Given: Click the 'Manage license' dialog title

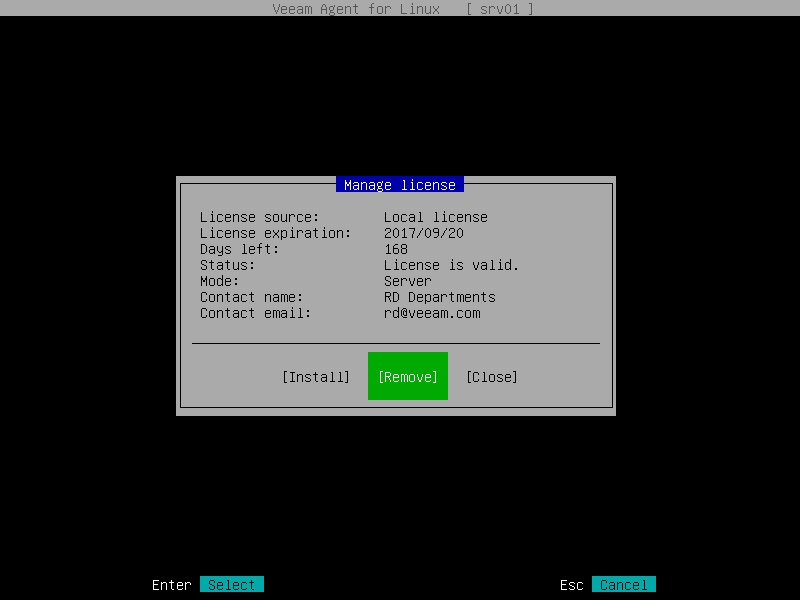Looking at the screenshot, I should pos(399,185).
